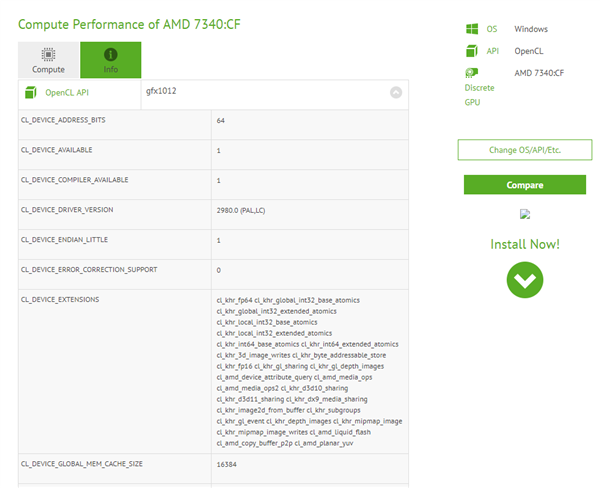This screenshot has width=600, height=488.
Task: Click the Discrete GPU card icon
Action: [x=471, y=72]
